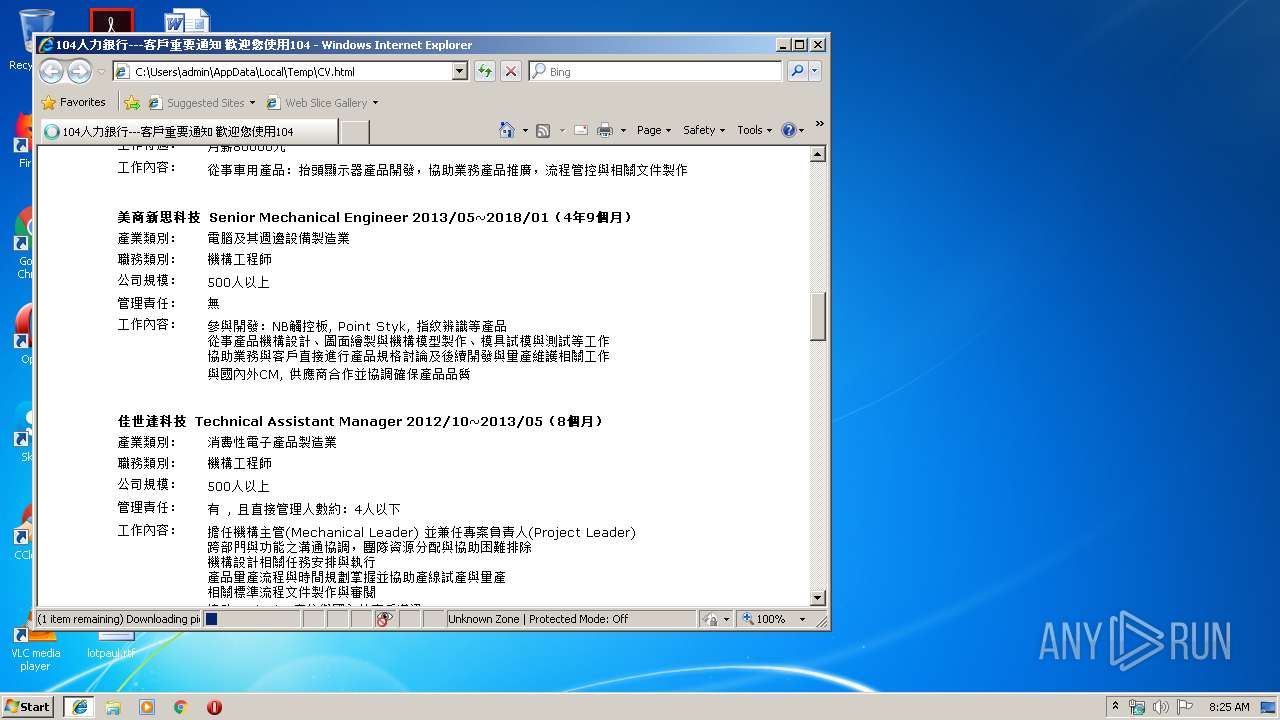
Task: Expand the Home button dropdown arrow
Action: [524, 130]
